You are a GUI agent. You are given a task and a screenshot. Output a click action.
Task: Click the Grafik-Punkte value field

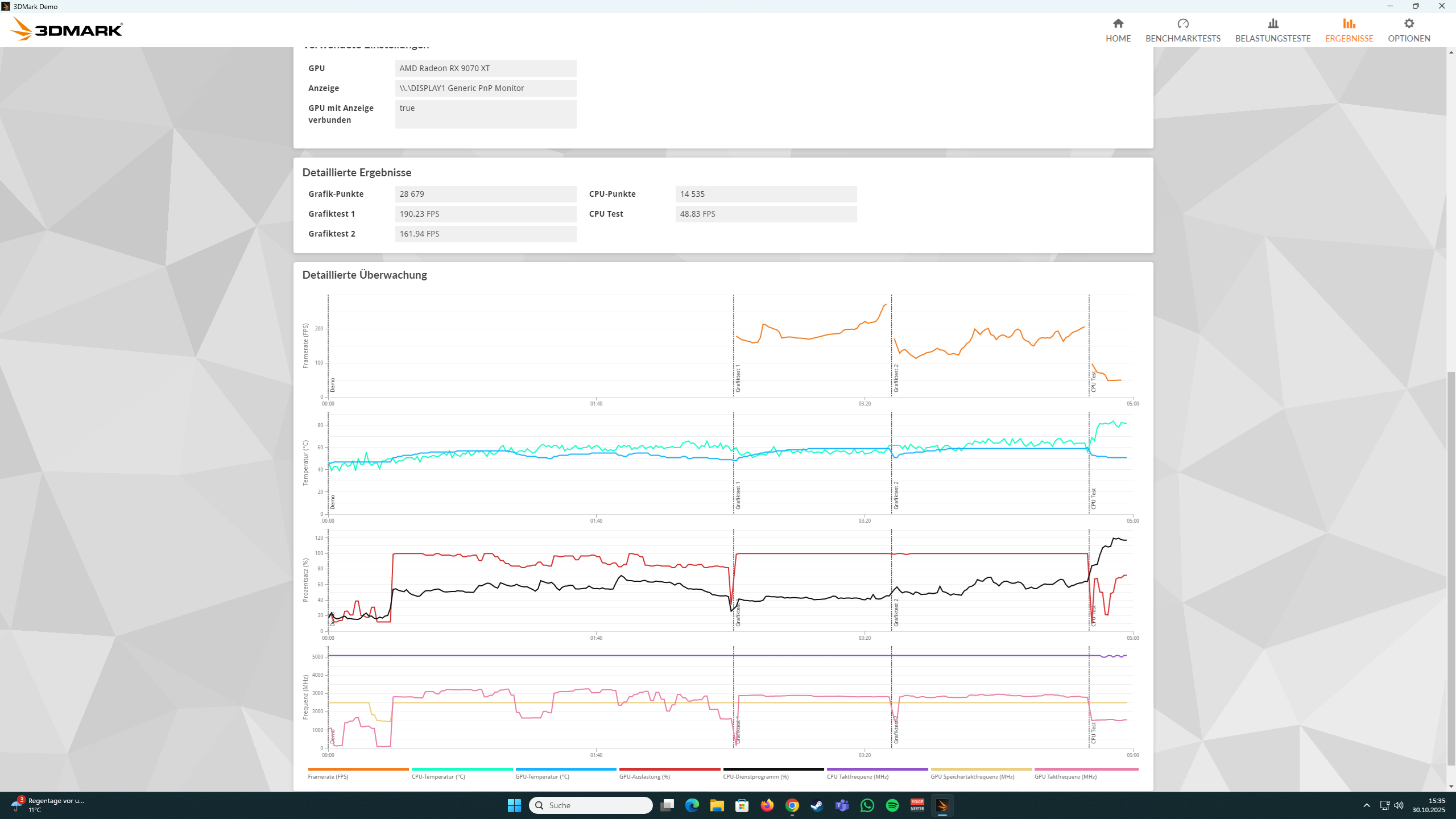coord(485,194)
